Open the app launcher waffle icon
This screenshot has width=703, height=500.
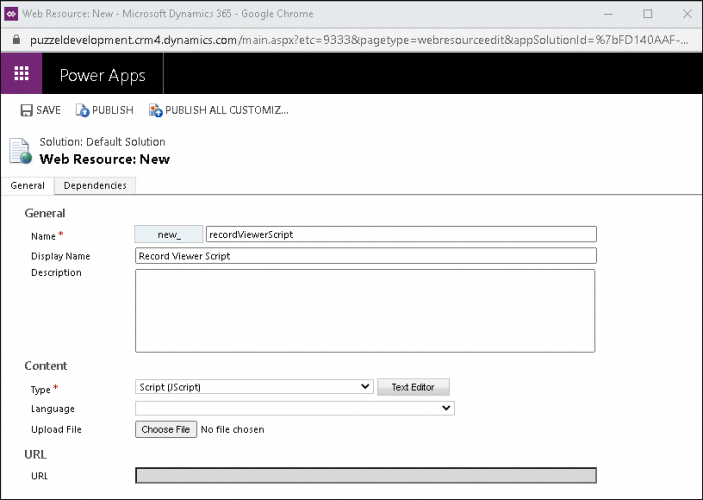21,74
